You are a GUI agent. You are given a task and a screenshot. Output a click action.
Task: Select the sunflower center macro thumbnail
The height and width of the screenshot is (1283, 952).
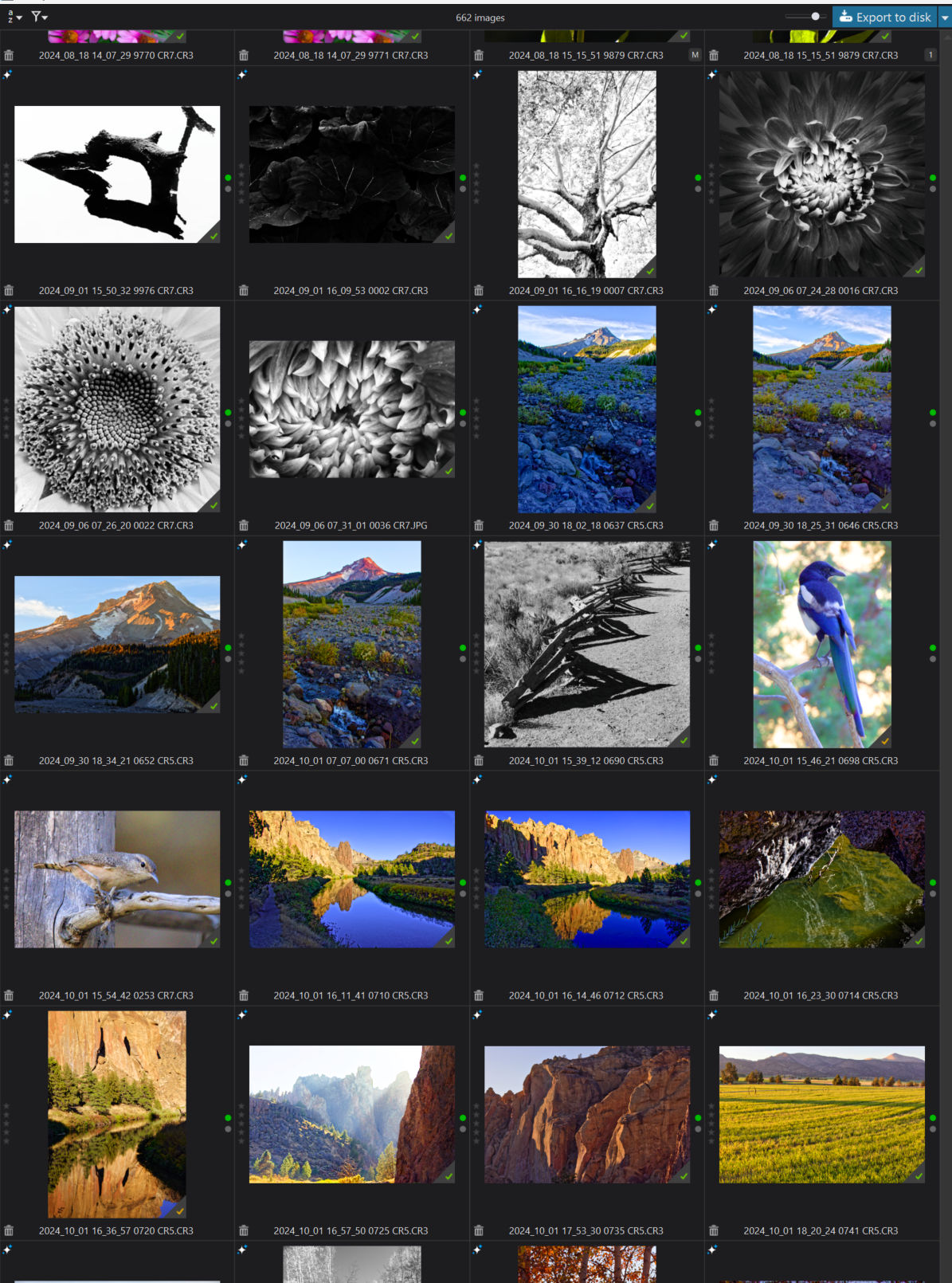click(x=117, y=410)
